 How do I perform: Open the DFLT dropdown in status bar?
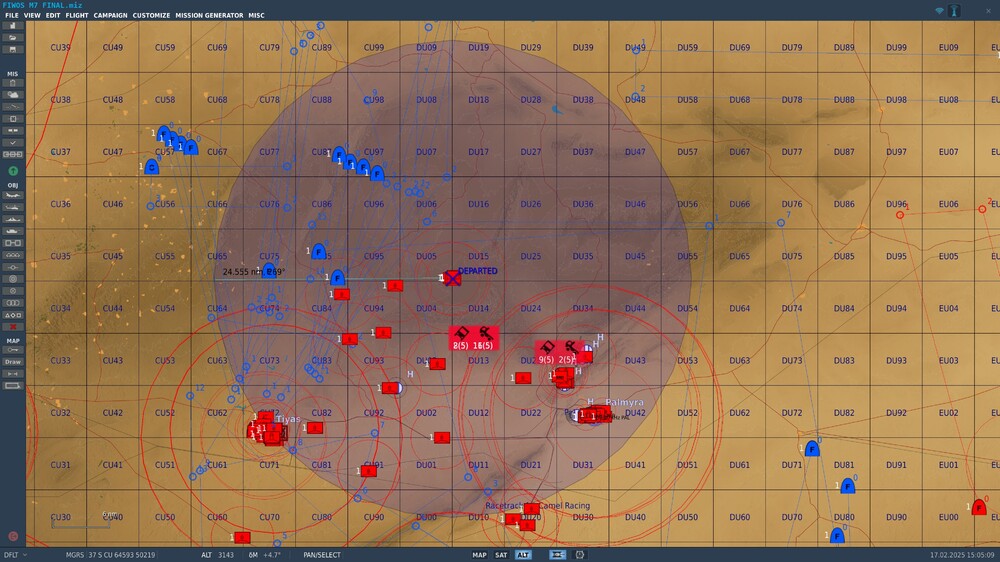coord(15,555)
